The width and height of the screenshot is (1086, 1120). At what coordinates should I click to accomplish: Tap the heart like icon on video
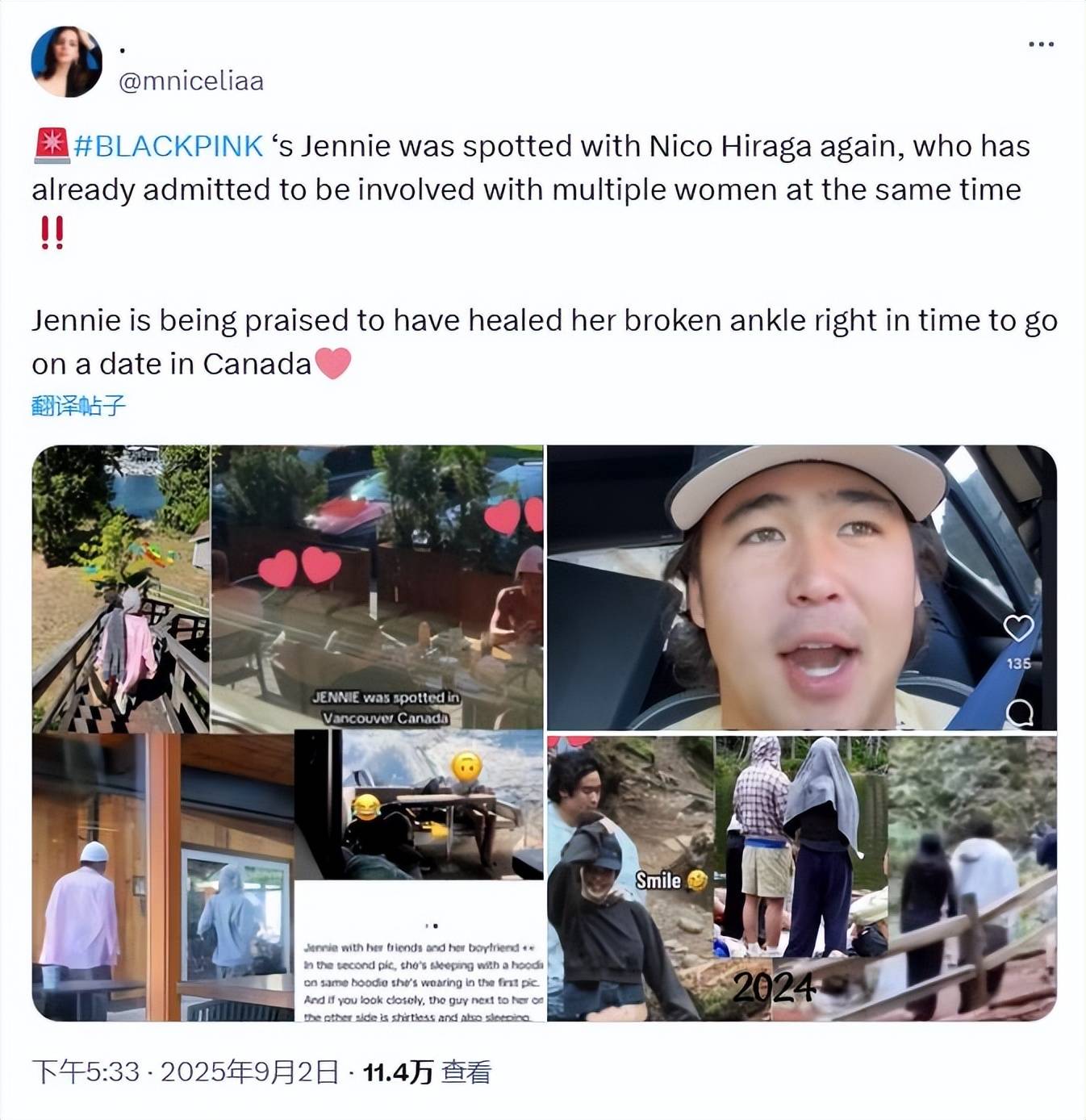point(1018,628)
